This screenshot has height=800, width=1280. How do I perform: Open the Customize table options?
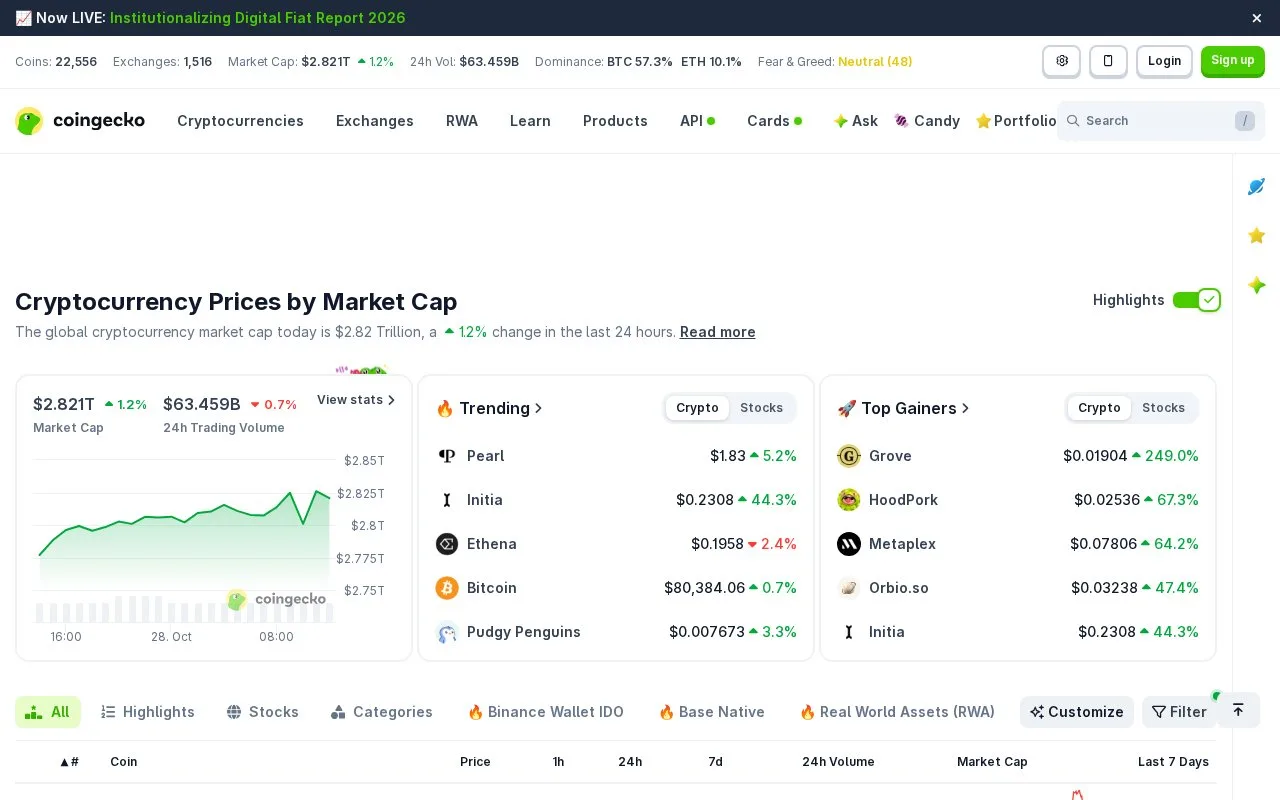tap(1077, 712)
